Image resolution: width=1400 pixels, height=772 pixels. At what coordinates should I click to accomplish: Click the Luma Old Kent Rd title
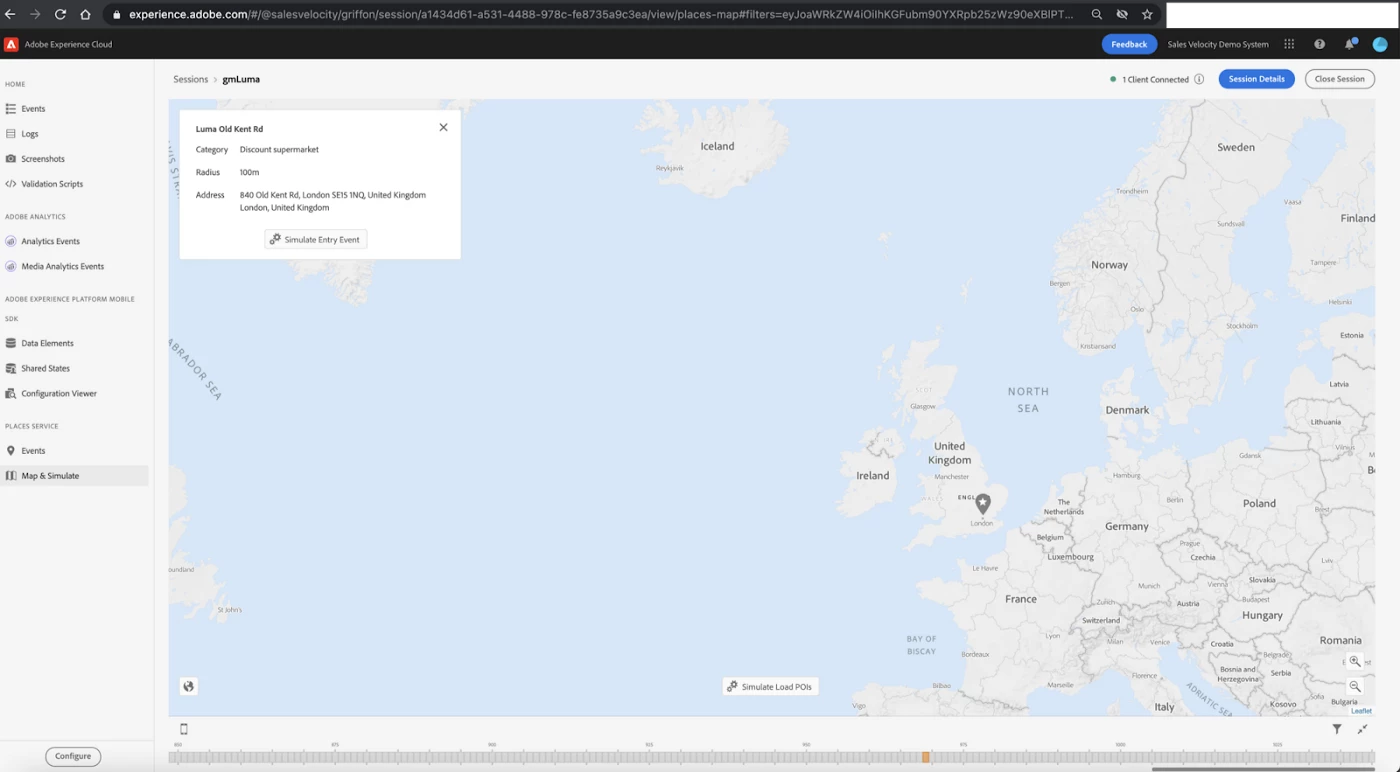pos(229,129)
